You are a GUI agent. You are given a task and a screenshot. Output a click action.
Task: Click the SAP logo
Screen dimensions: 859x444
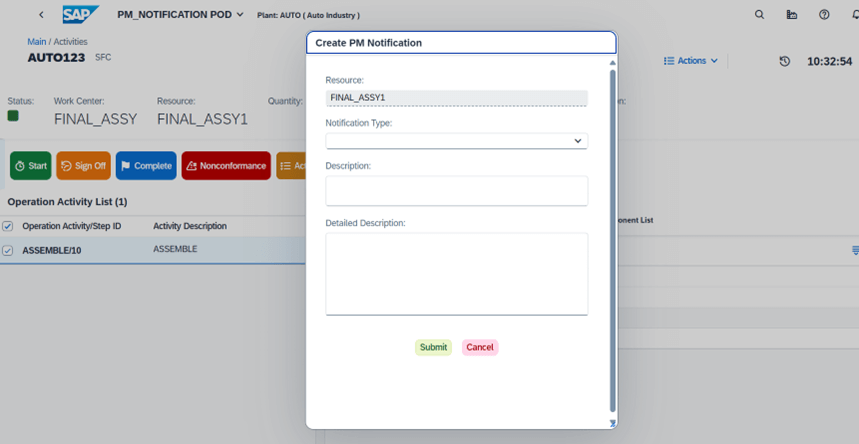[x=81, y=15]
